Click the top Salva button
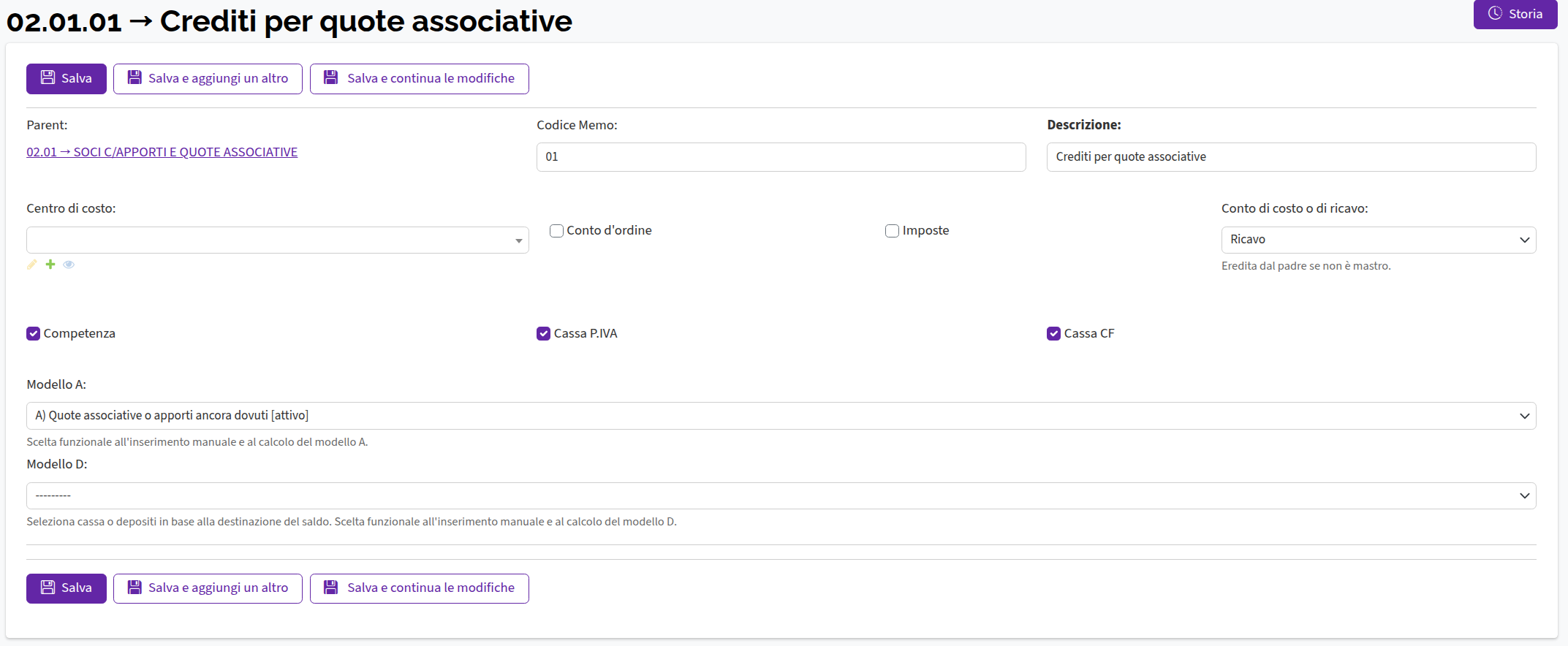This screenshot has height=646, width=1568. 67,79
